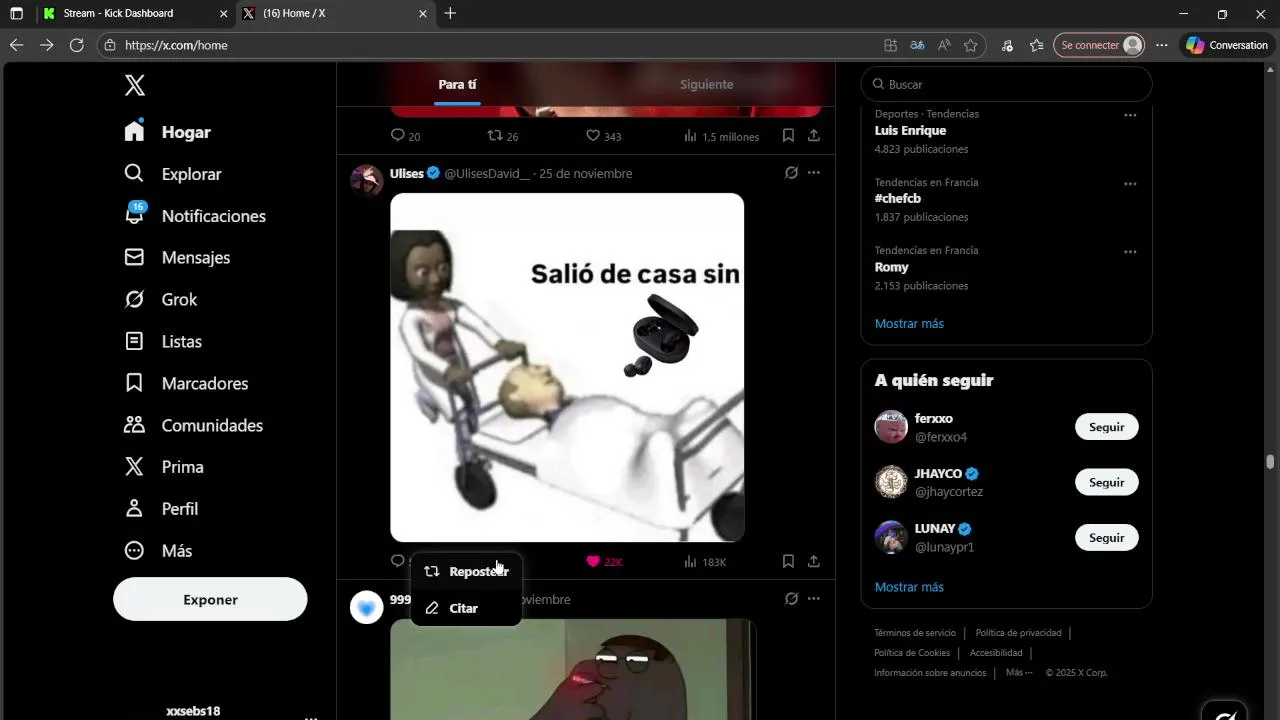The height and width of the screenshot is (720, 1280).
Task: Open Política de privacidad link
Action: point(1018,633)
